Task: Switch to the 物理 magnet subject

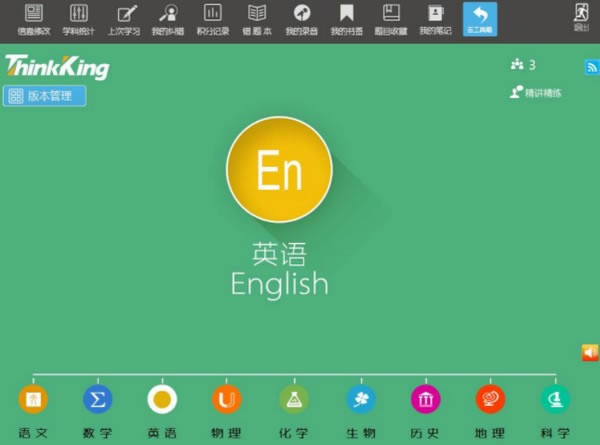Action: (226, 400)
